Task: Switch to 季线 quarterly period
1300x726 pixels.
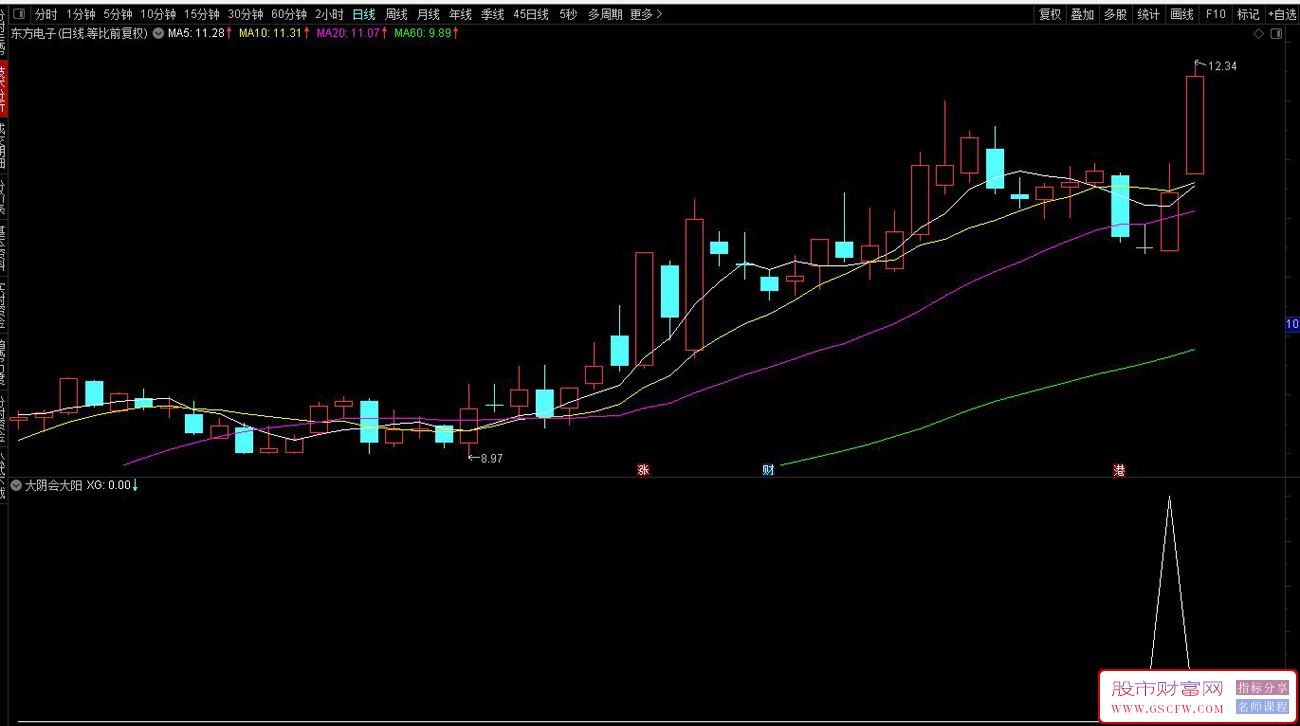Action: (492, 14)
